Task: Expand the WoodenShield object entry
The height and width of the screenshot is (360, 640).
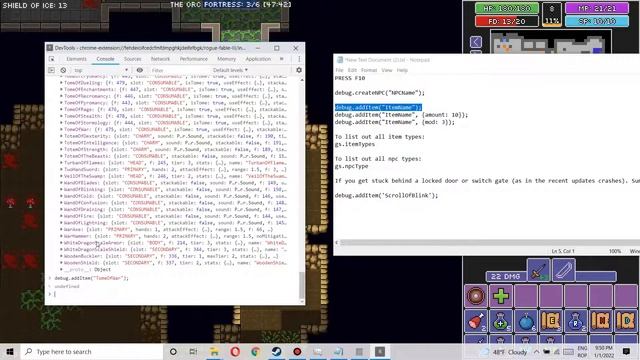Action: click(61, 262)
